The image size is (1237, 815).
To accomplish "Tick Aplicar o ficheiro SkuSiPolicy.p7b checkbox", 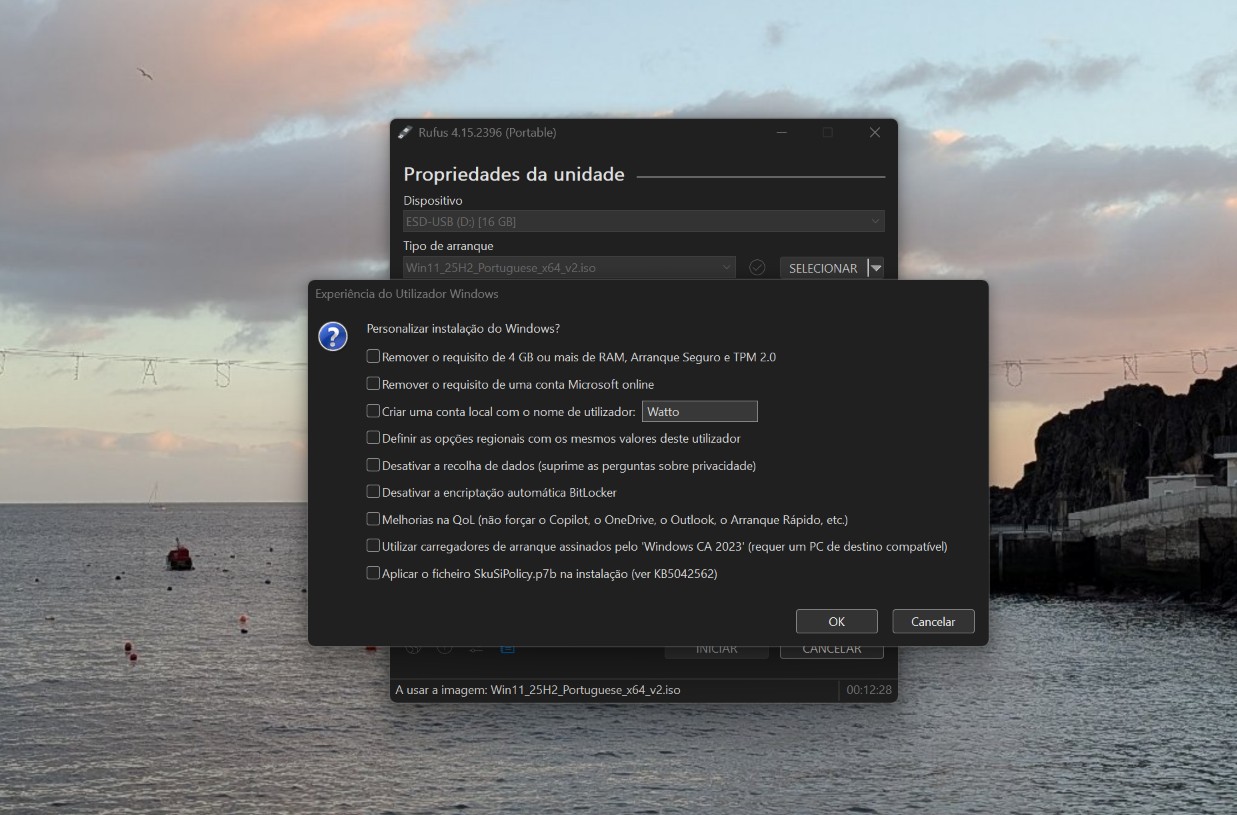I will pyautogui.click(x=373, y=573).
